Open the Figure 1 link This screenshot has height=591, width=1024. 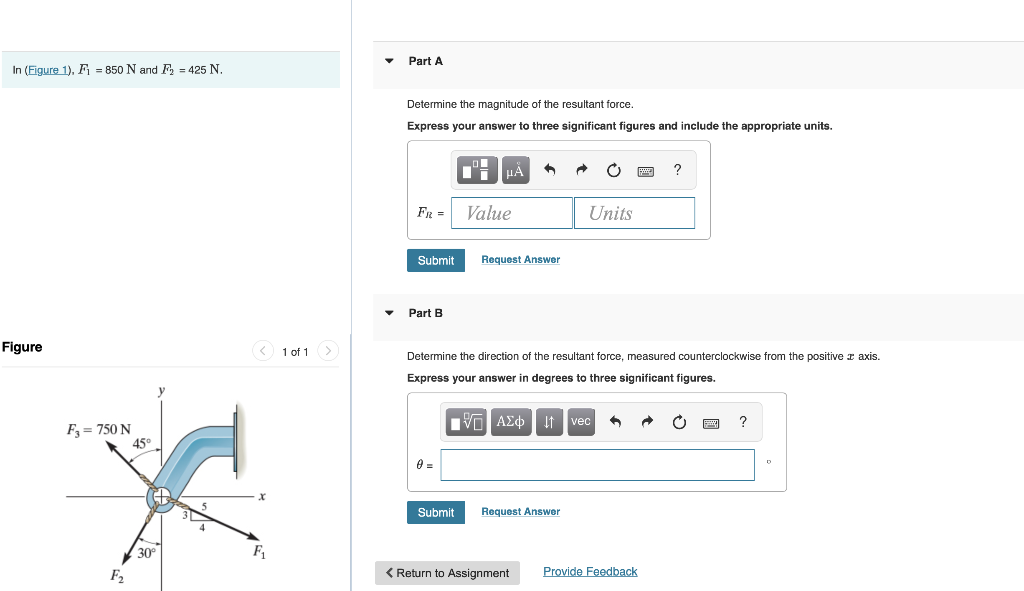[x=48, y=70]
